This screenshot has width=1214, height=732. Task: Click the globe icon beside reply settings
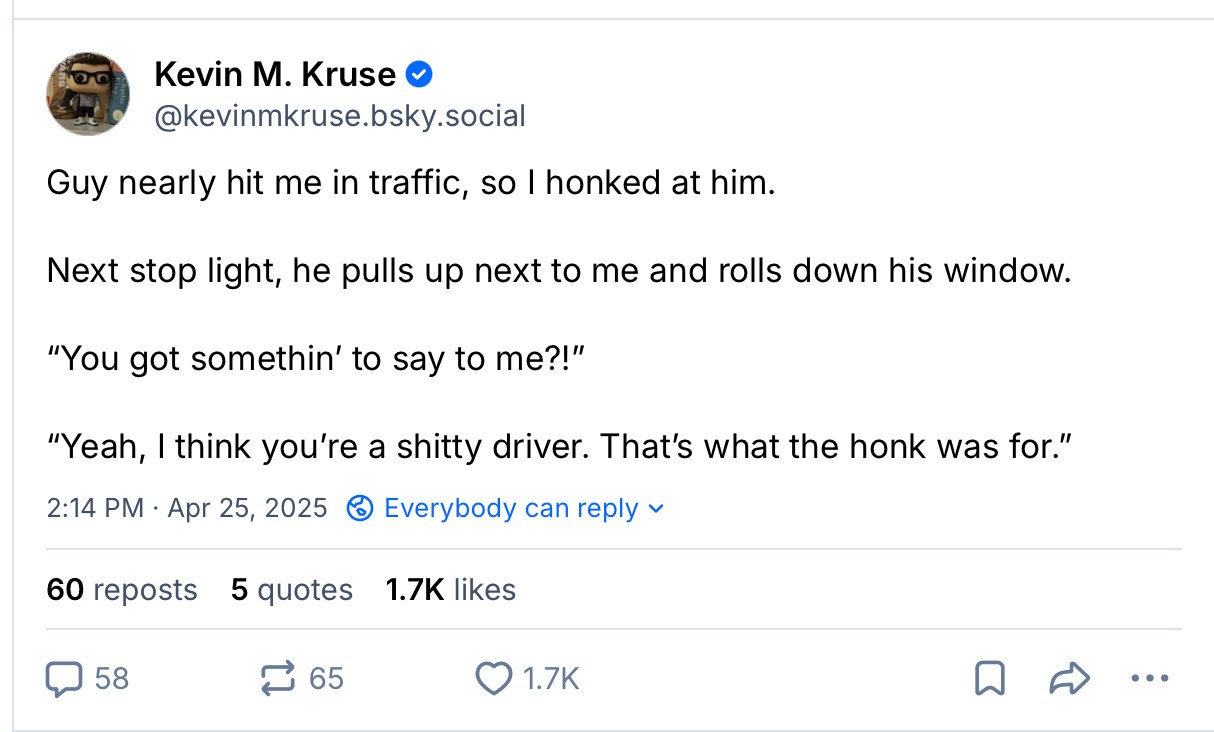359,508
